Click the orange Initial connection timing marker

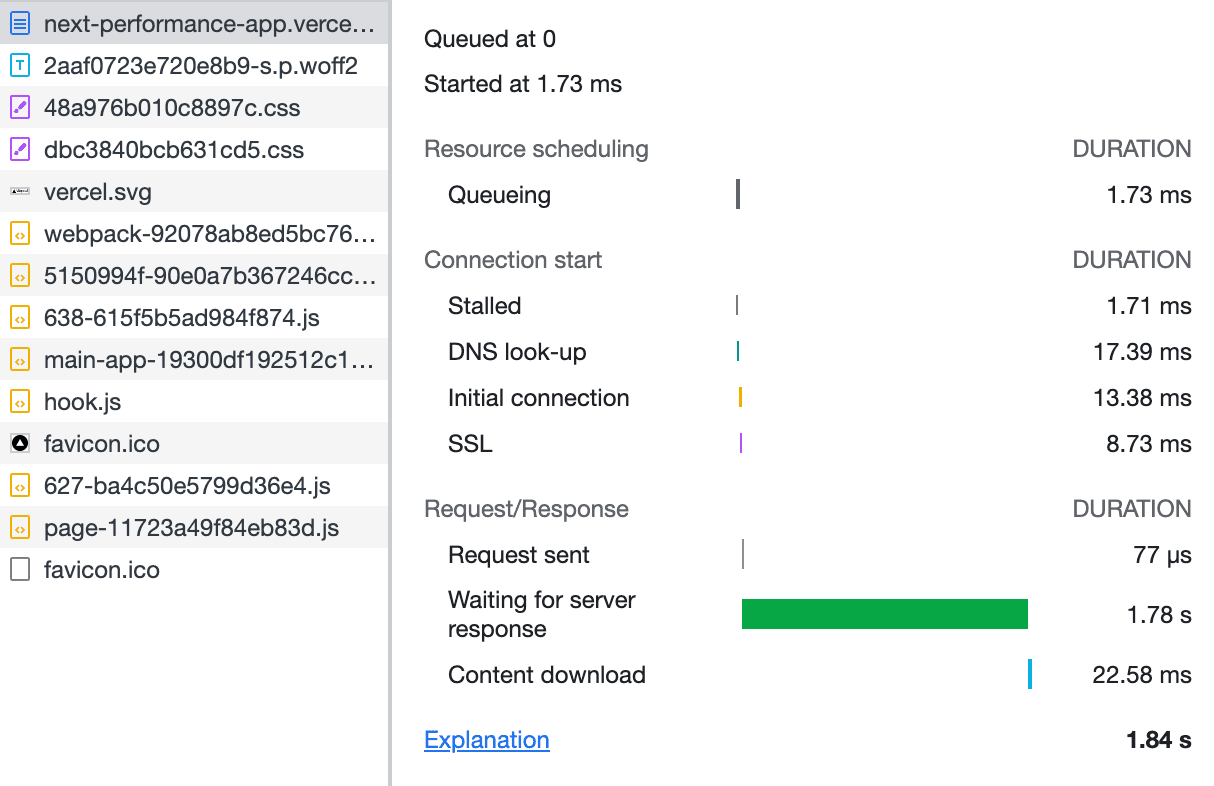(740, 398)
